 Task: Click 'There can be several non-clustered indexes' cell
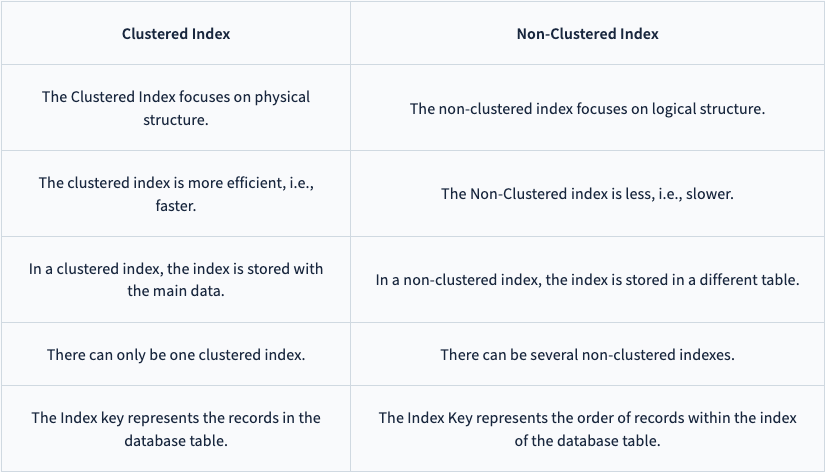587,354
